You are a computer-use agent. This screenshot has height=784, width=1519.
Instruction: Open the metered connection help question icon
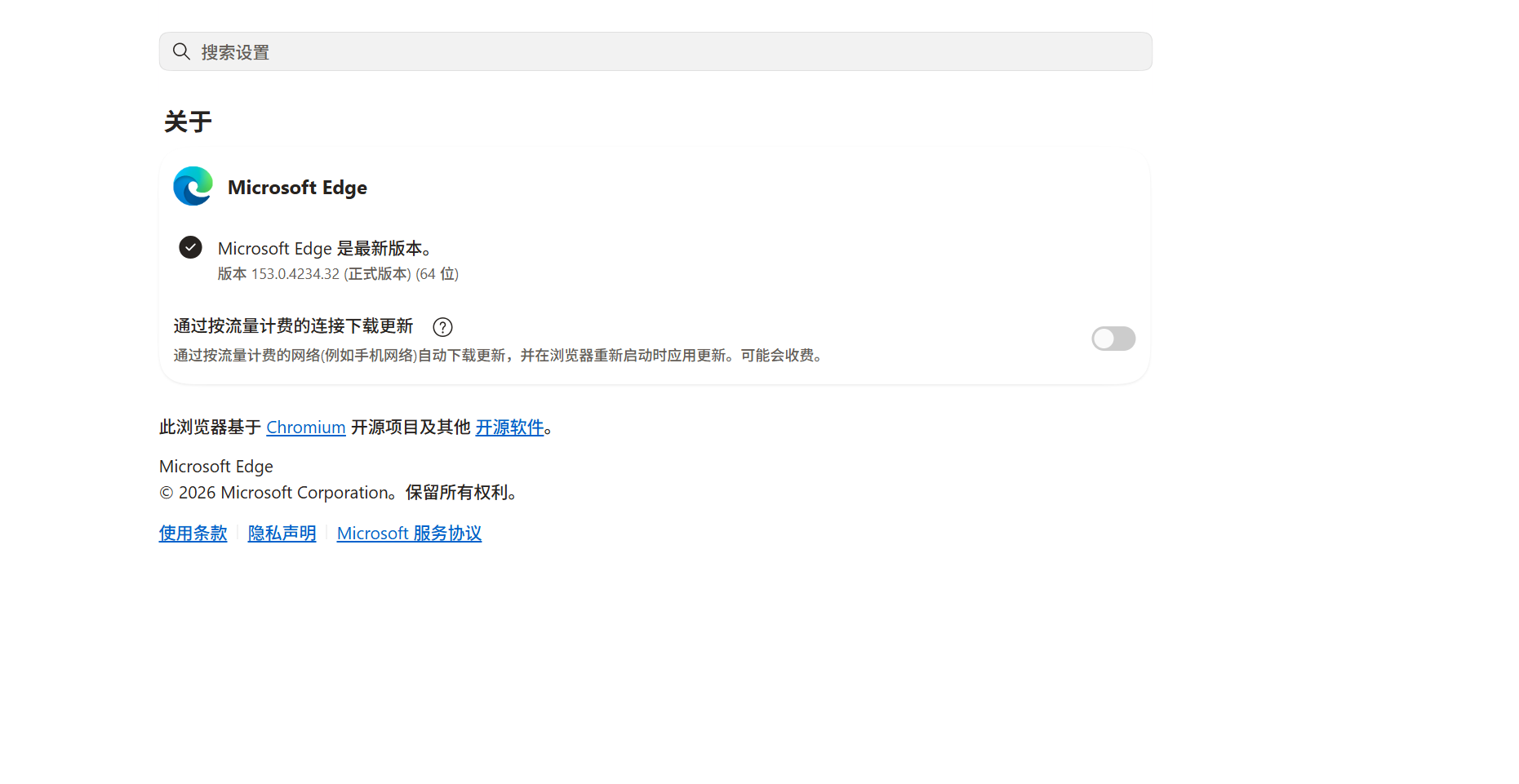[442, 327]
